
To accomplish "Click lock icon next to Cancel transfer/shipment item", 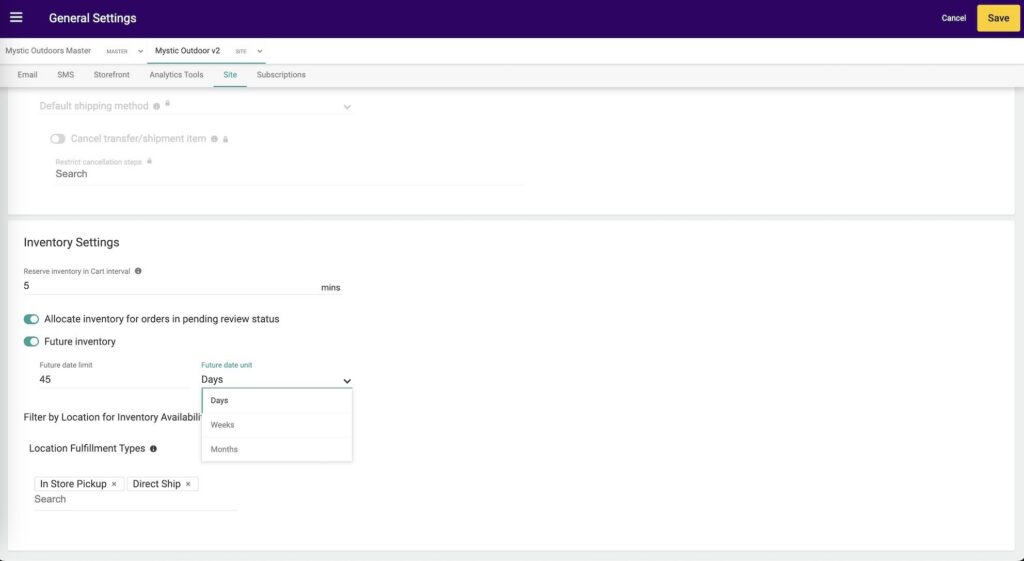I will 225,139.
